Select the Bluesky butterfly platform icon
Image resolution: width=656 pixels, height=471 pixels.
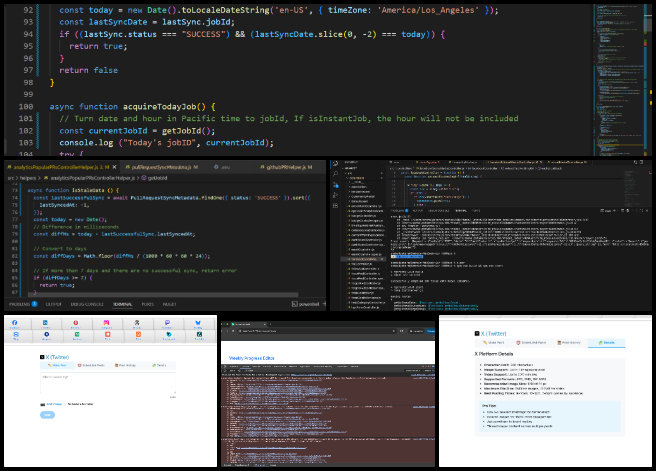[198, 323]
